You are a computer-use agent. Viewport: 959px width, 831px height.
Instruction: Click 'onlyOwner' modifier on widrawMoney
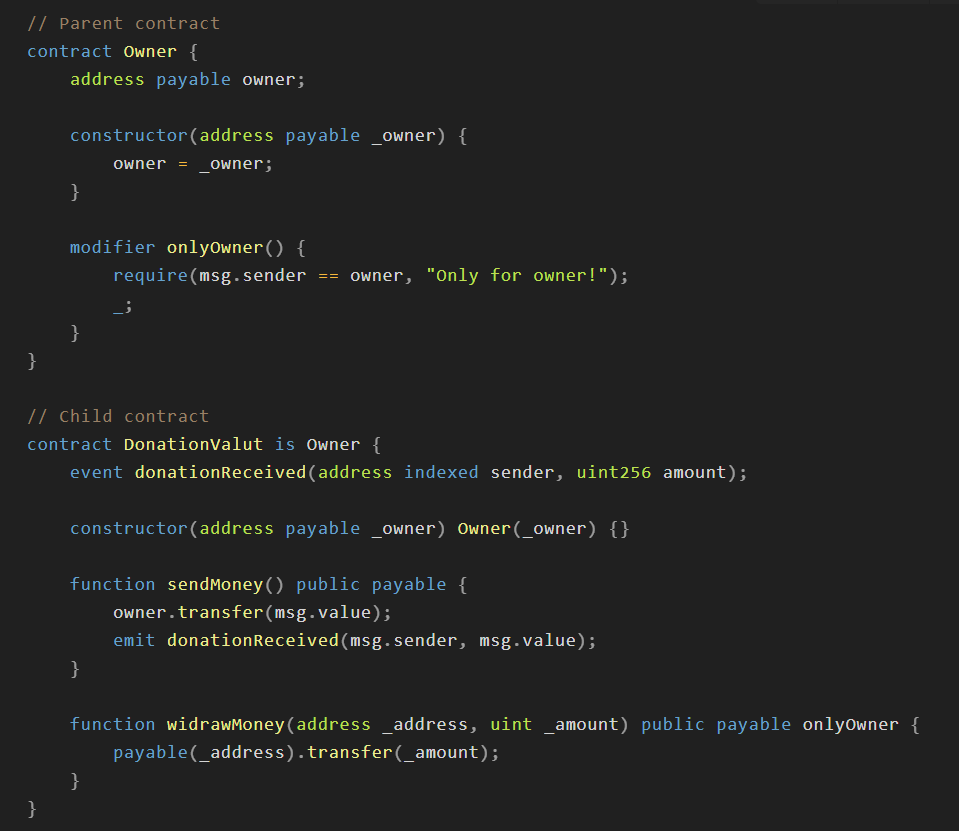pos(850,724)
